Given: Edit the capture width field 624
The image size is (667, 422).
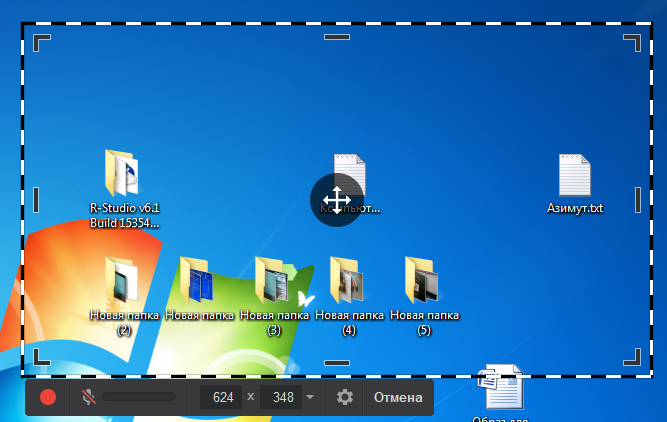Looking at the screenshot, I should (221, 397).
